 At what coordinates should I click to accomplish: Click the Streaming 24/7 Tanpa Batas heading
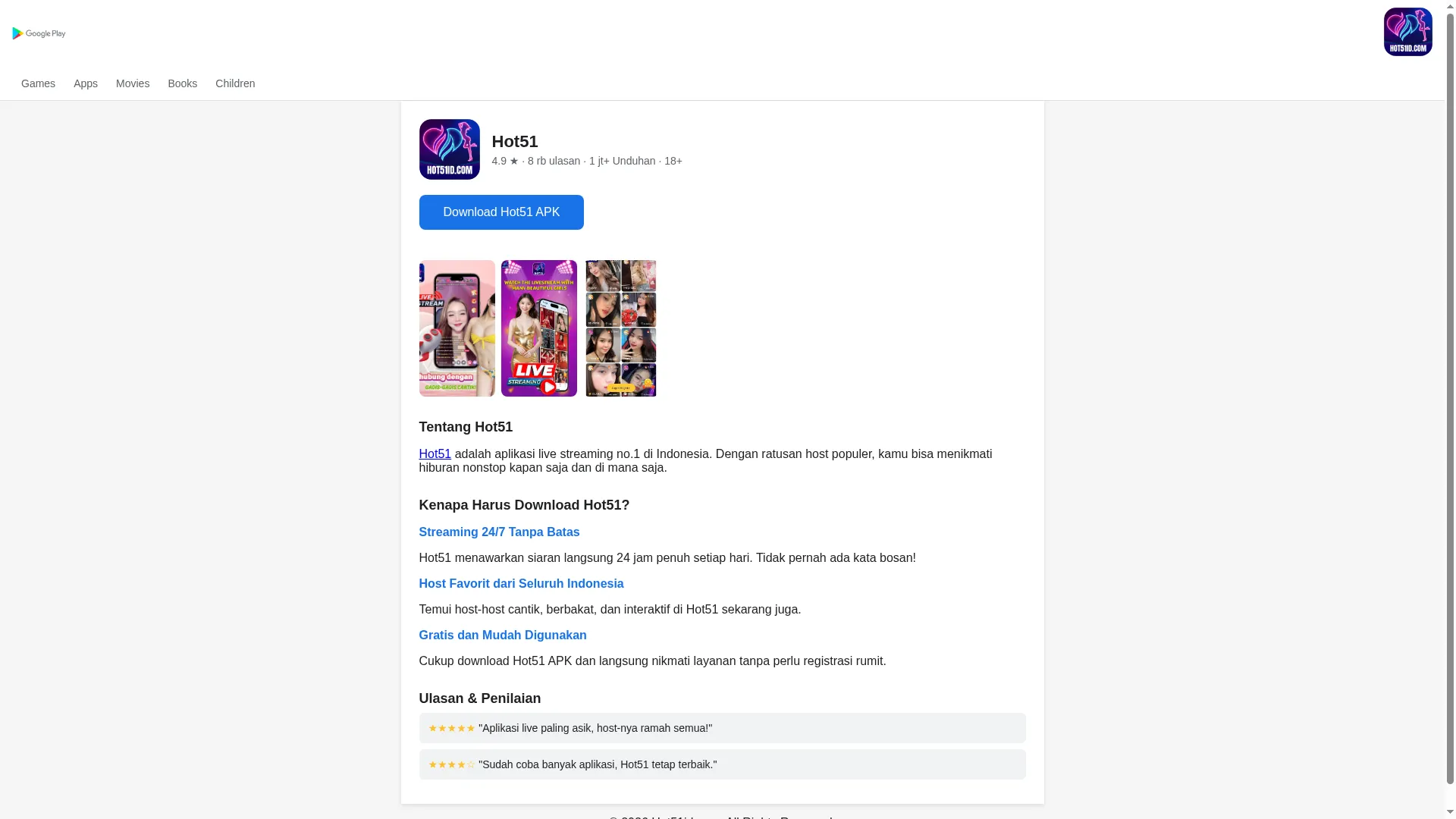[499, 532]
